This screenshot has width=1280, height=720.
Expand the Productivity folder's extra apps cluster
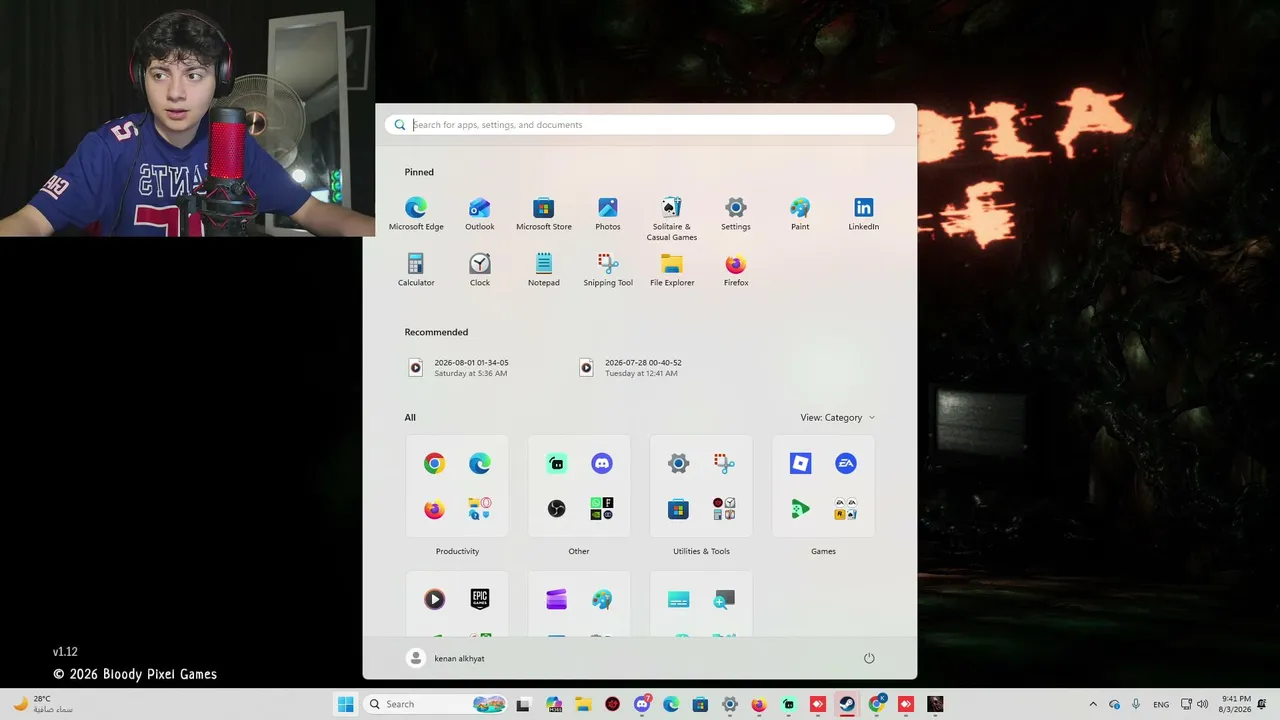click(x=480, y=509)
